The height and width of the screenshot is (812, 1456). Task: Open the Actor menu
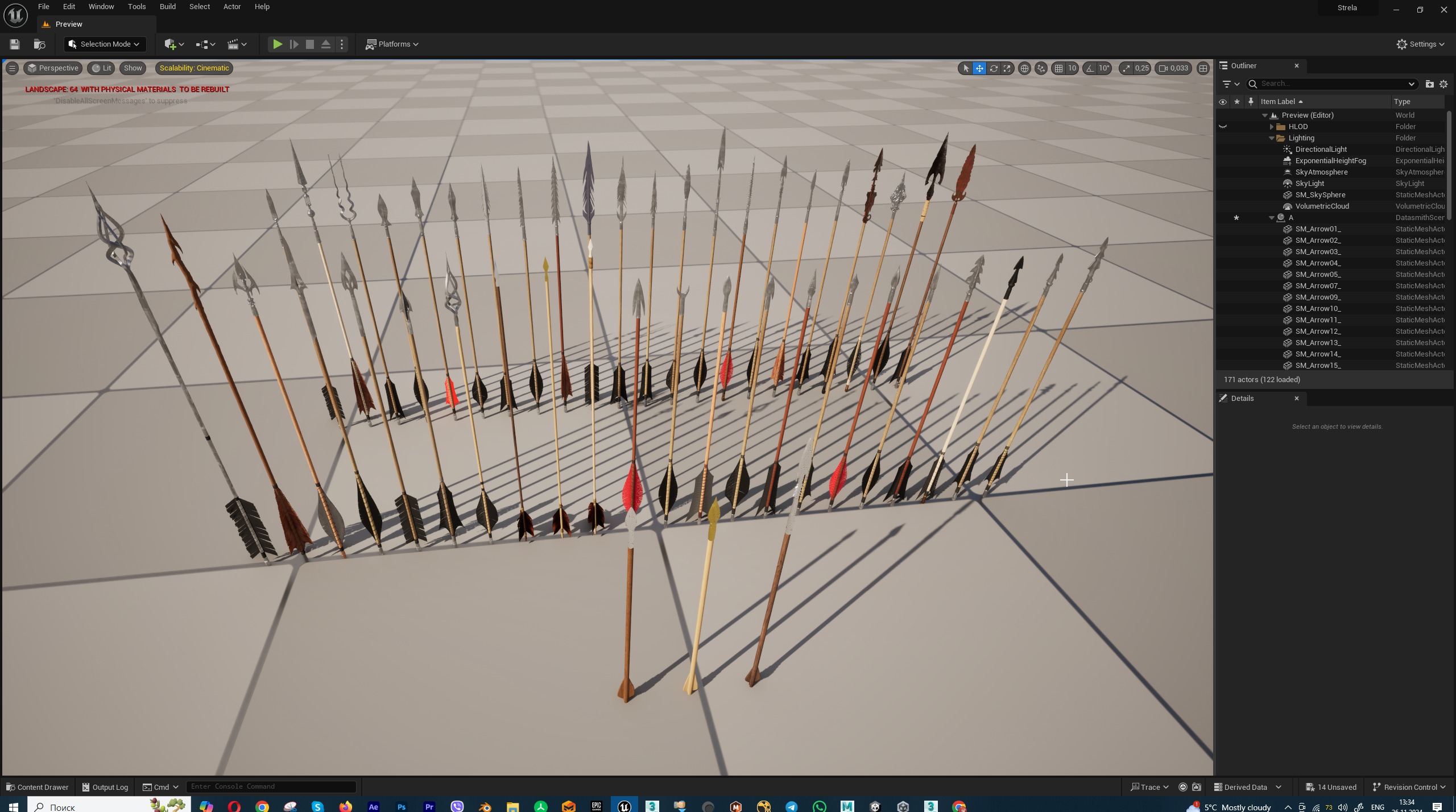[232, 7]
